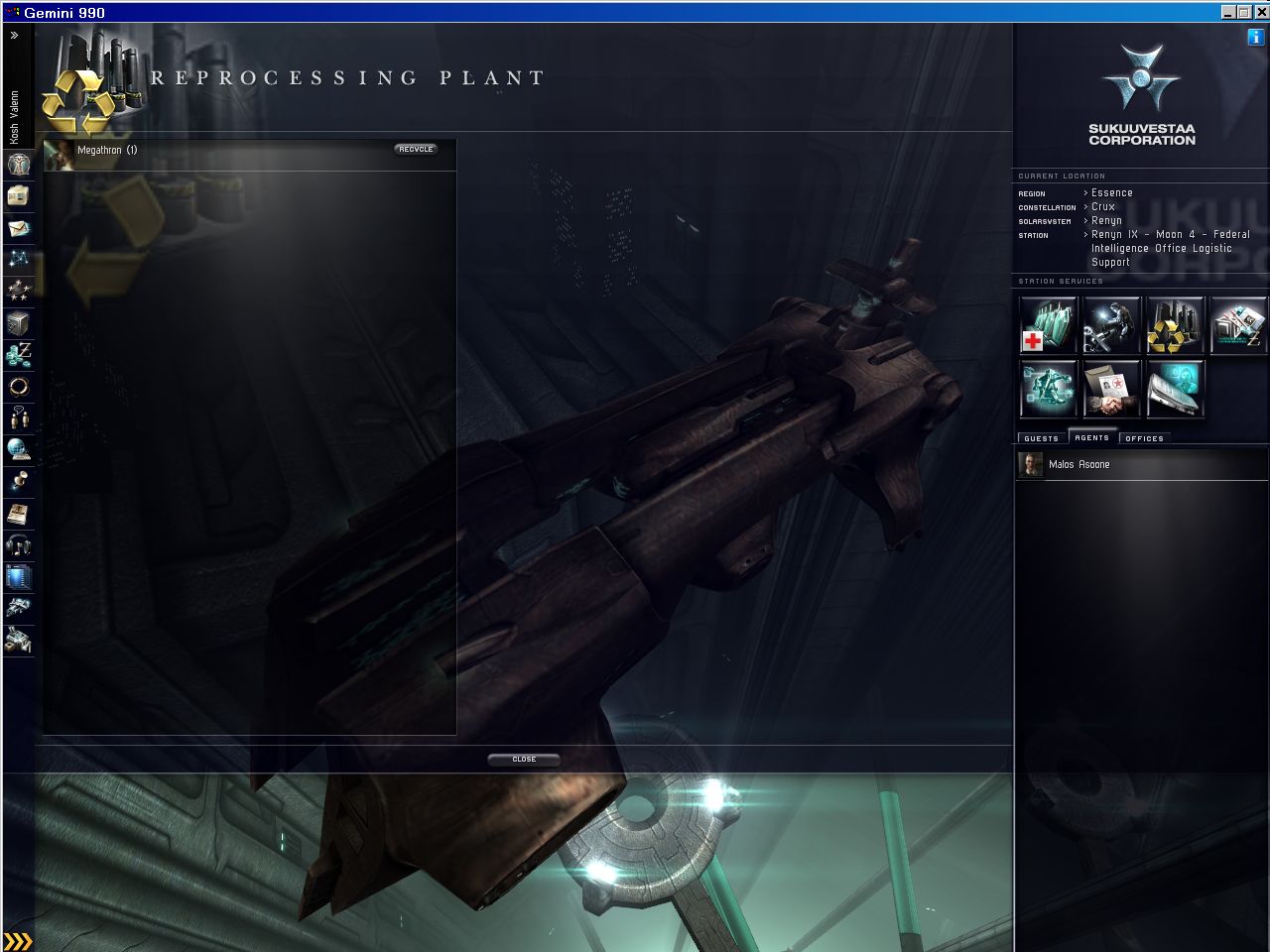This screenshot has height=952, width=1270.
Task: Click Malos Asoone's portrait thumbnail
Action: coord(1031,465)
